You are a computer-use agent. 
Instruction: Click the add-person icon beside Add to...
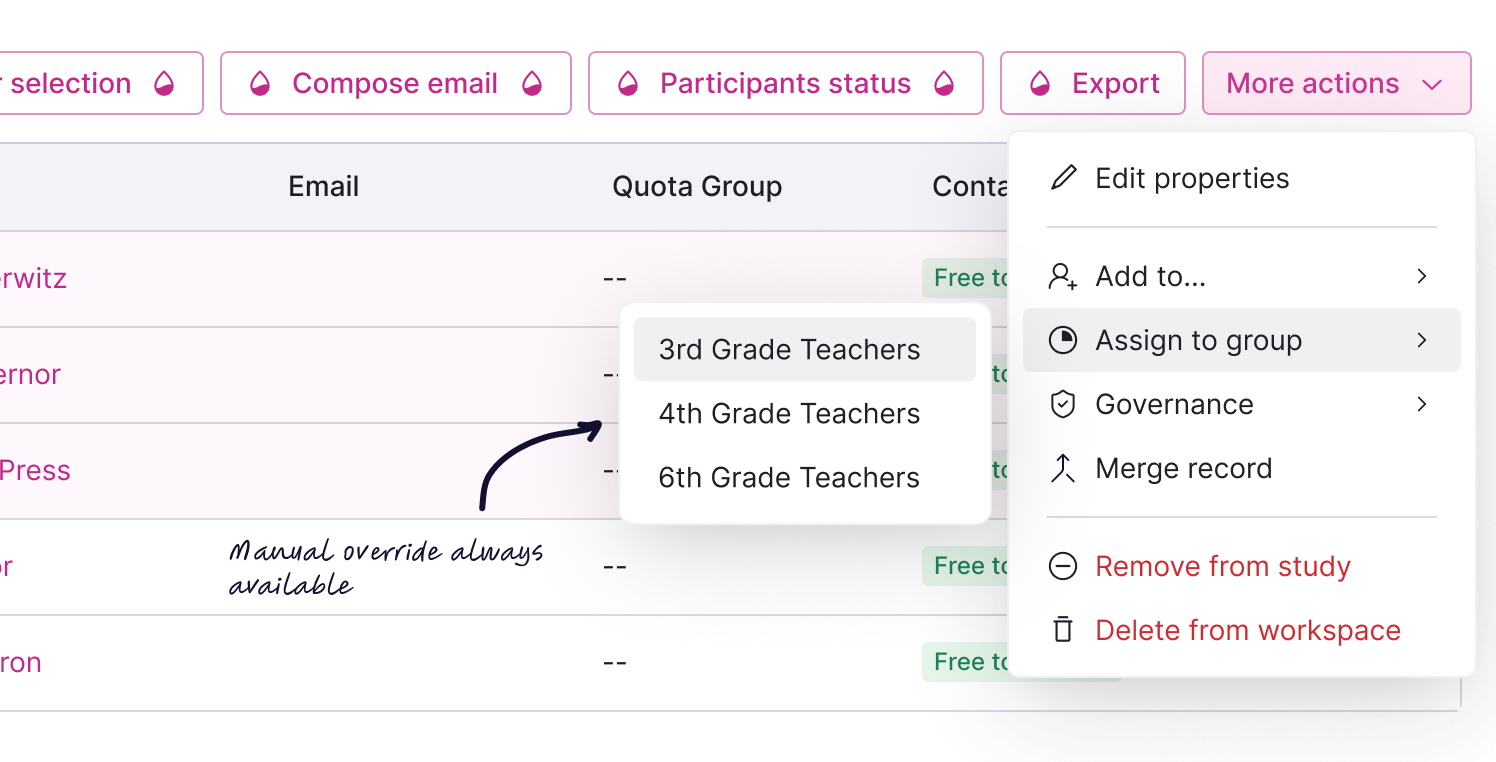tap(1063, 276)
